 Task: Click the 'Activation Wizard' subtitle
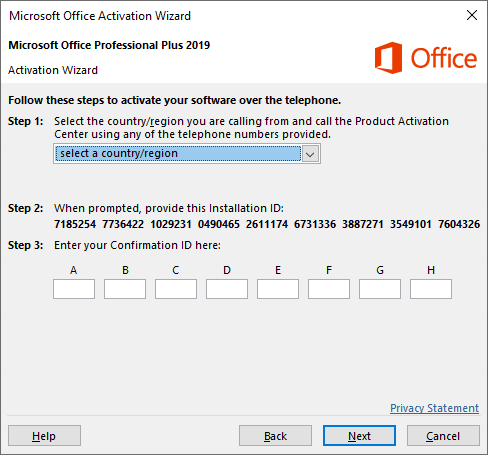pos(53,70)
